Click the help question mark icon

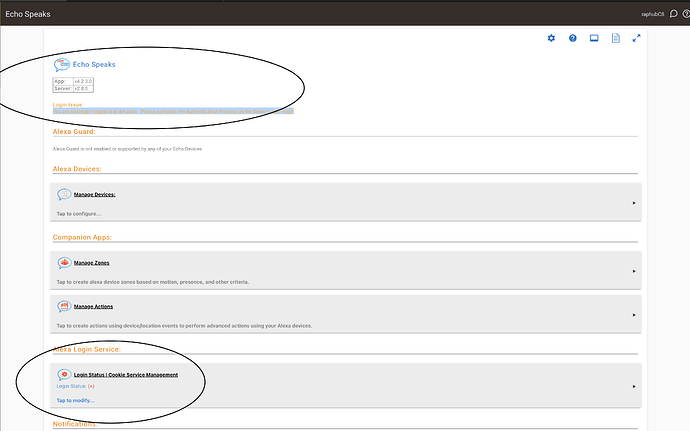pos(573,38)
